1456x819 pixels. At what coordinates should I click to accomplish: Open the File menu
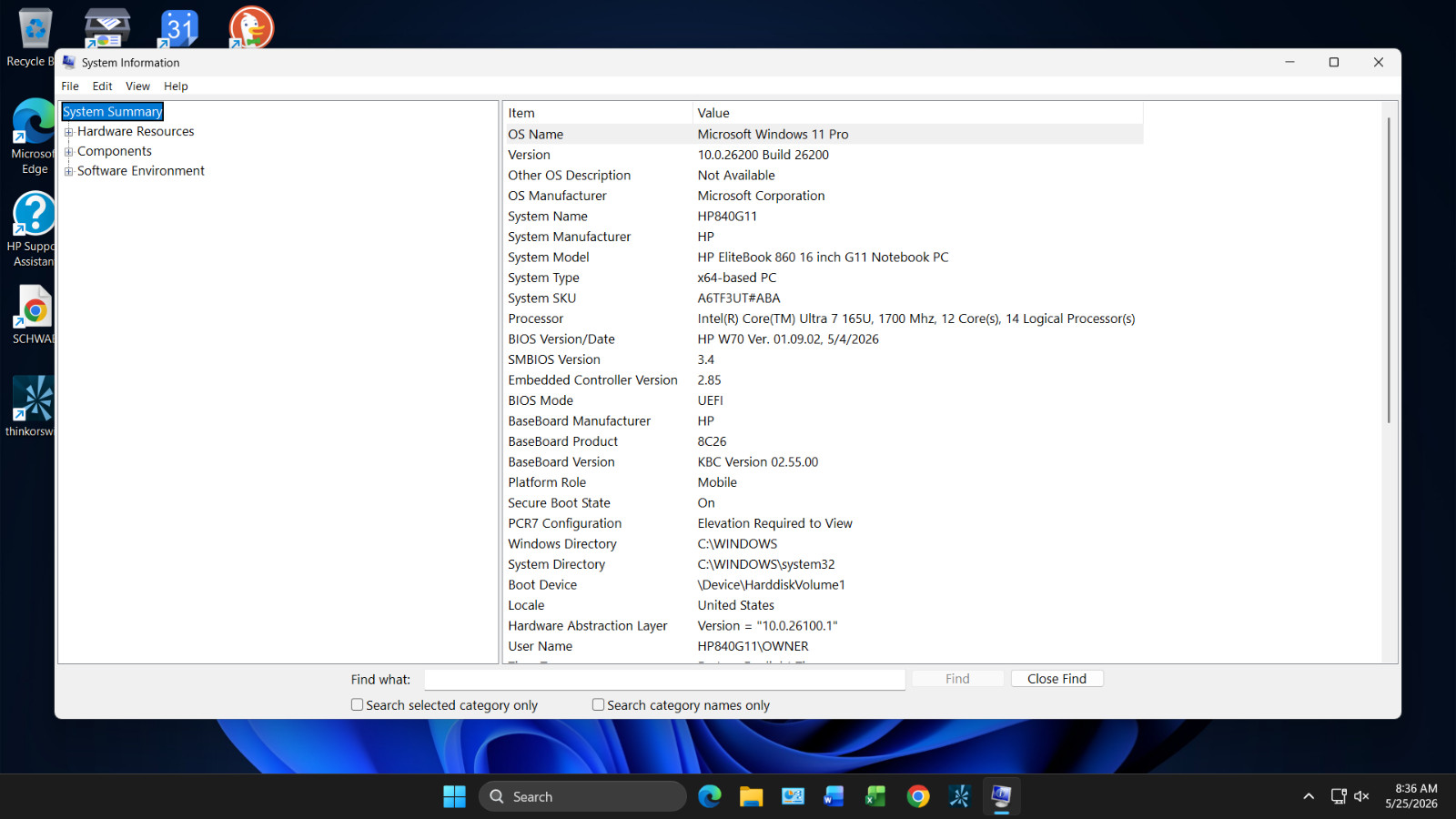pos(70,86)
